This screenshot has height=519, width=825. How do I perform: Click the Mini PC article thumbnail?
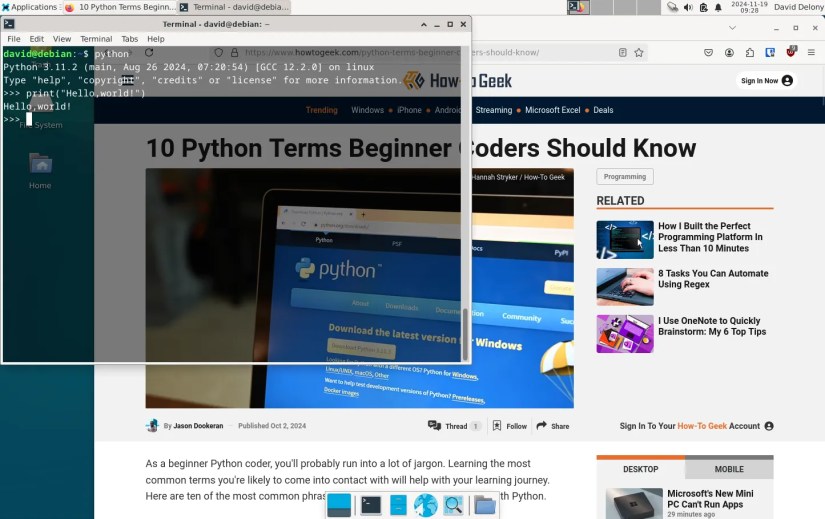click(x=634, y=504)
